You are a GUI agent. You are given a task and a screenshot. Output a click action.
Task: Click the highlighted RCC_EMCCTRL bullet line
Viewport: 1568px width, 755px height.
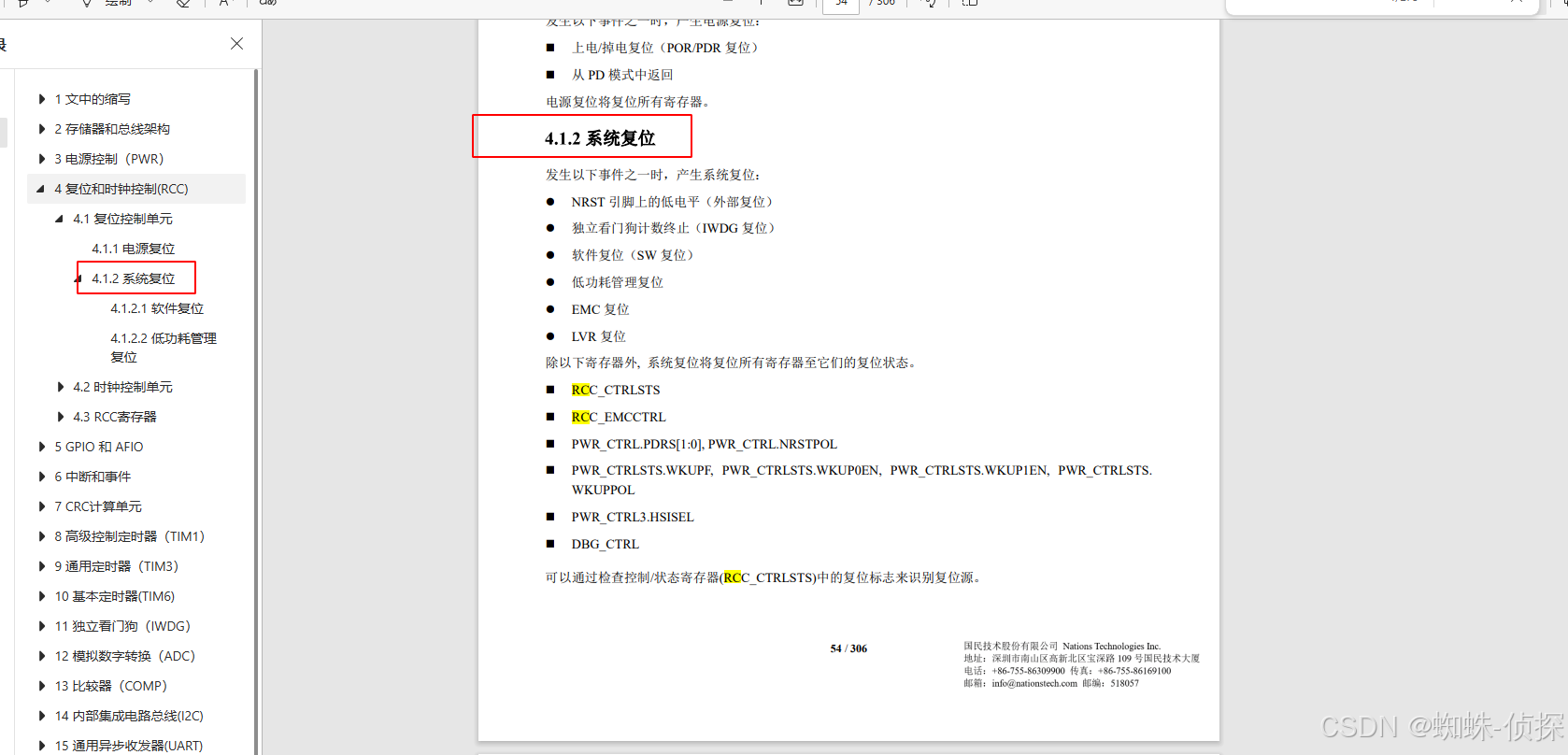pyautogui.click(x=619, y=417)
